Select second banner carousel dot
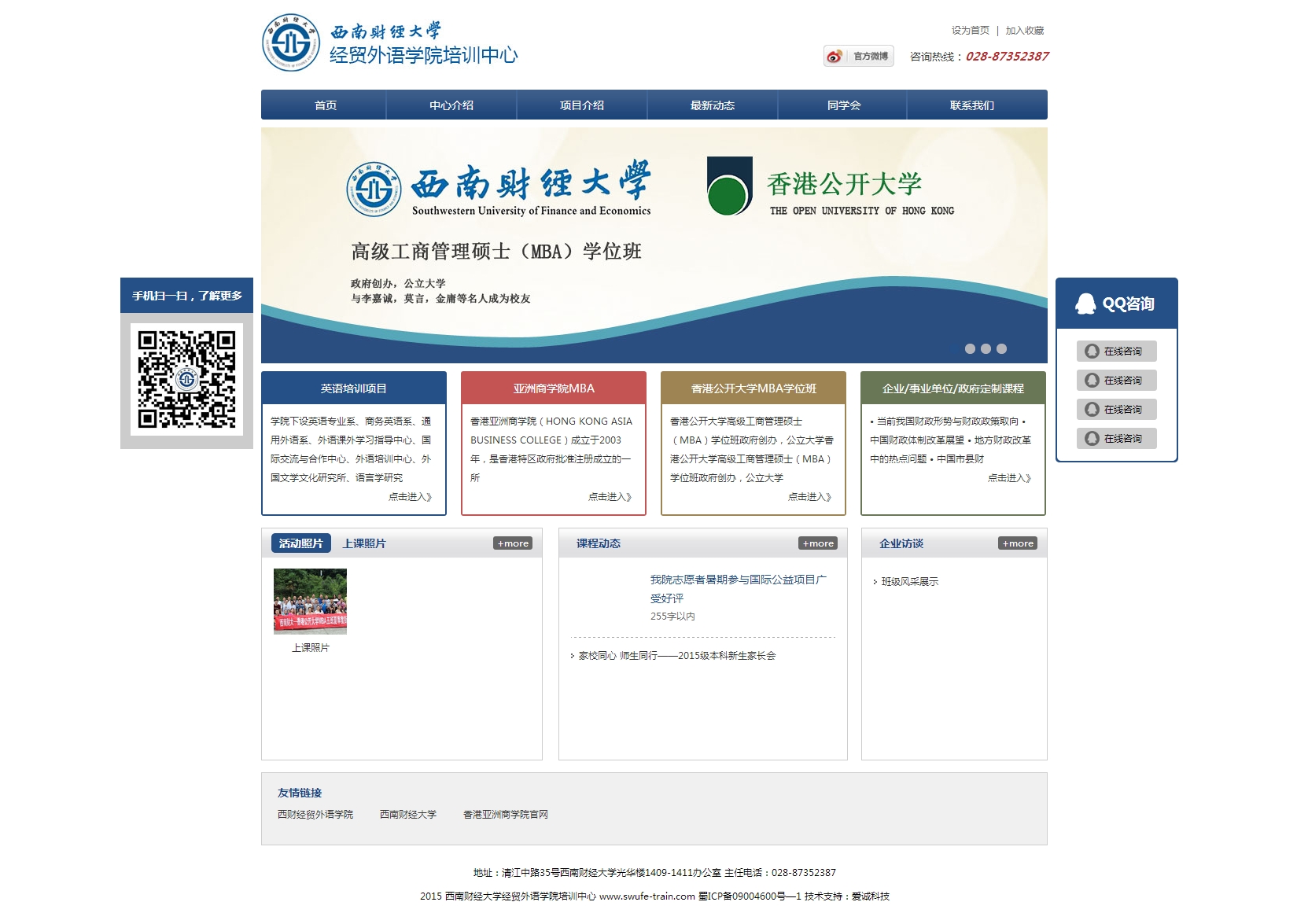The width and height of the screenshot is (1308, 924). tap(986, 349)
